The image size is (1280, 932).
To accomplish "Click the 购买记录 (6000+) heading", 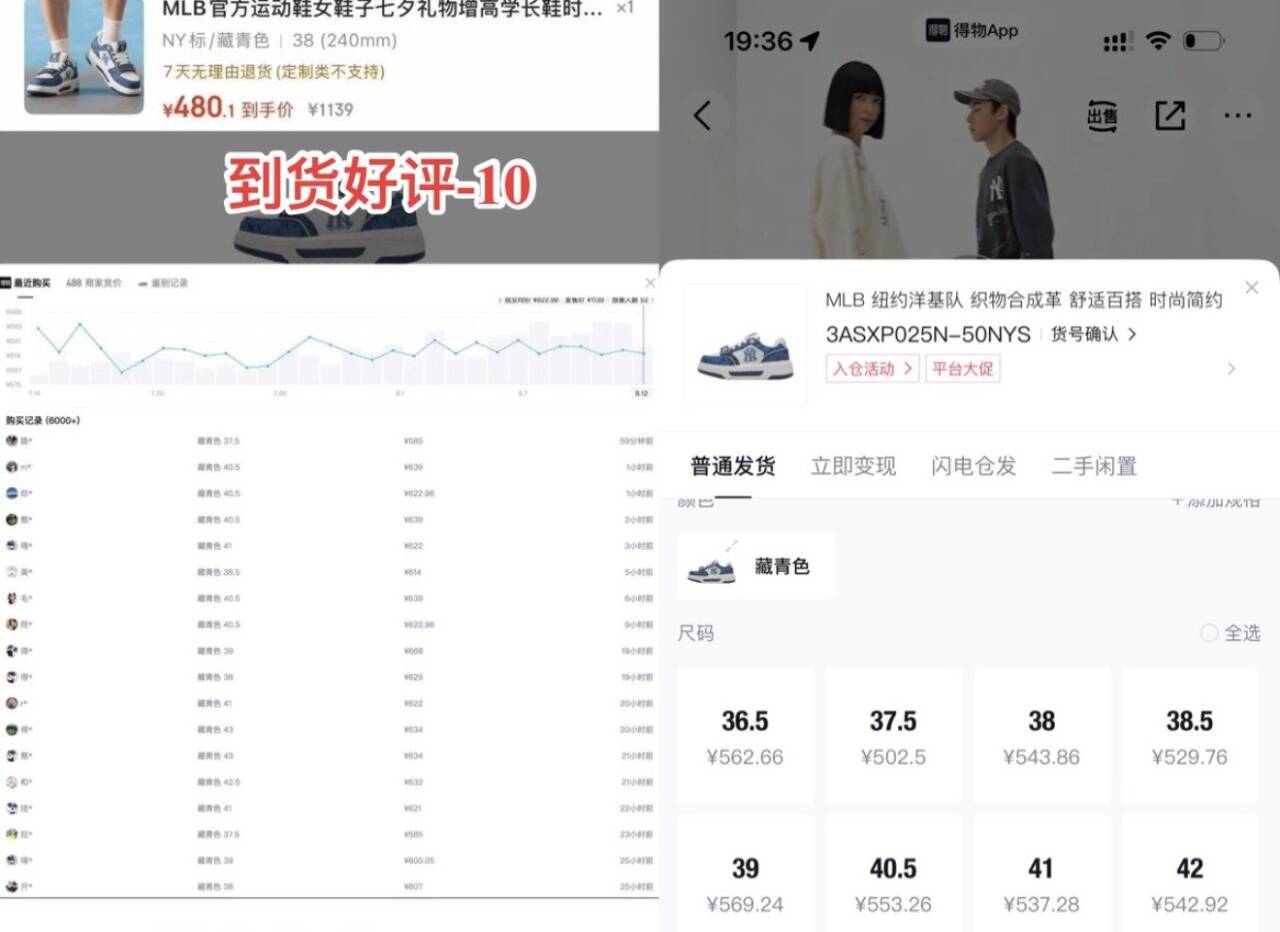I will pos(43,420).
